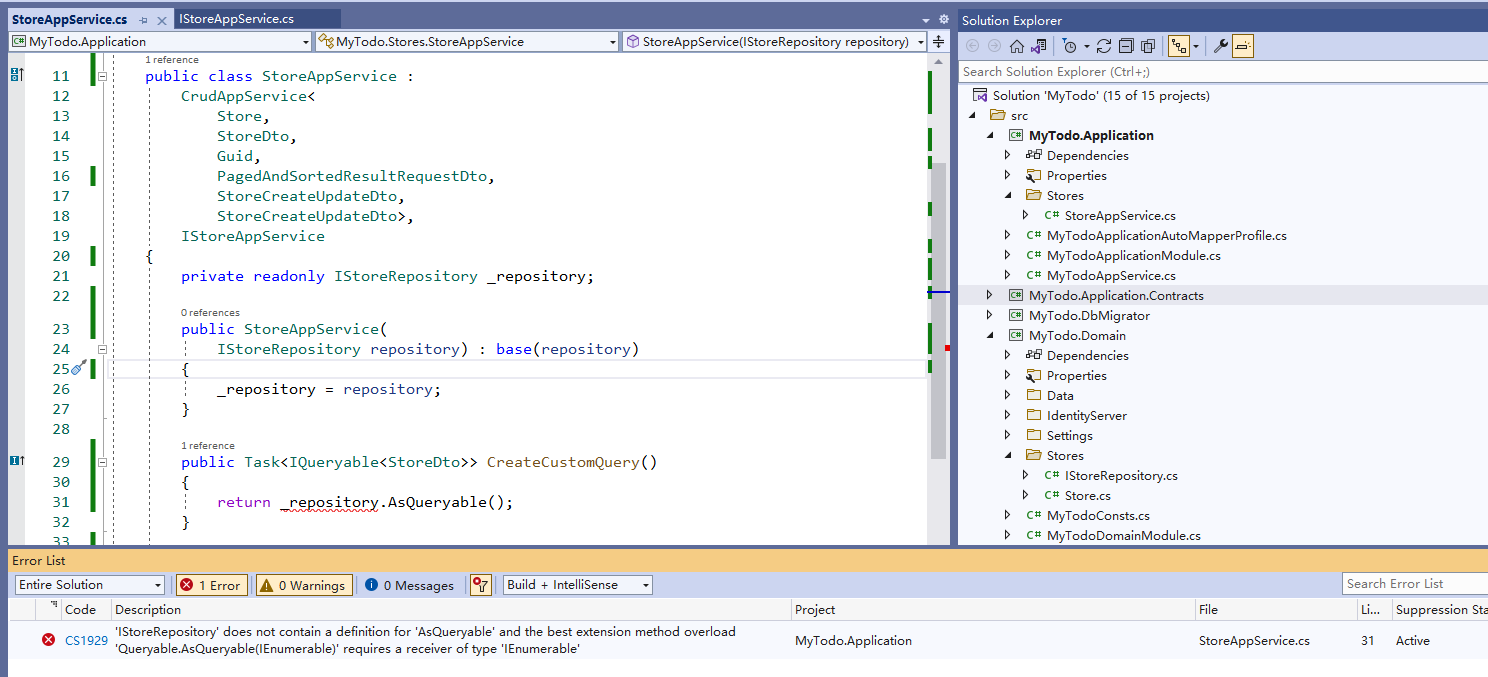
Task: Open the Entire Solution dropdown
Action: click(88, 584)
